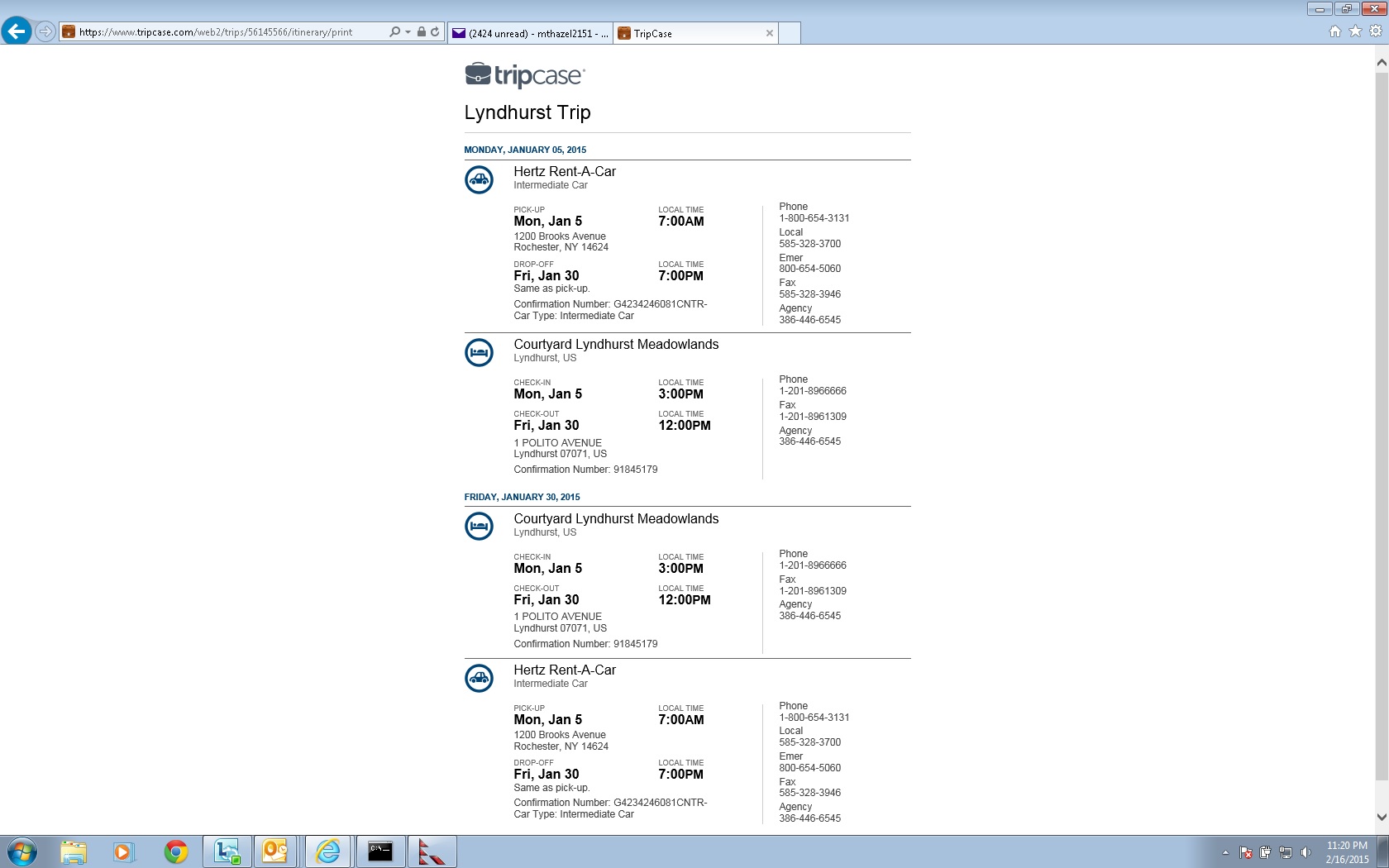Click the security lock icon in address bar
This screenshot has width=1389, height=868.
(x=422, y=32)
